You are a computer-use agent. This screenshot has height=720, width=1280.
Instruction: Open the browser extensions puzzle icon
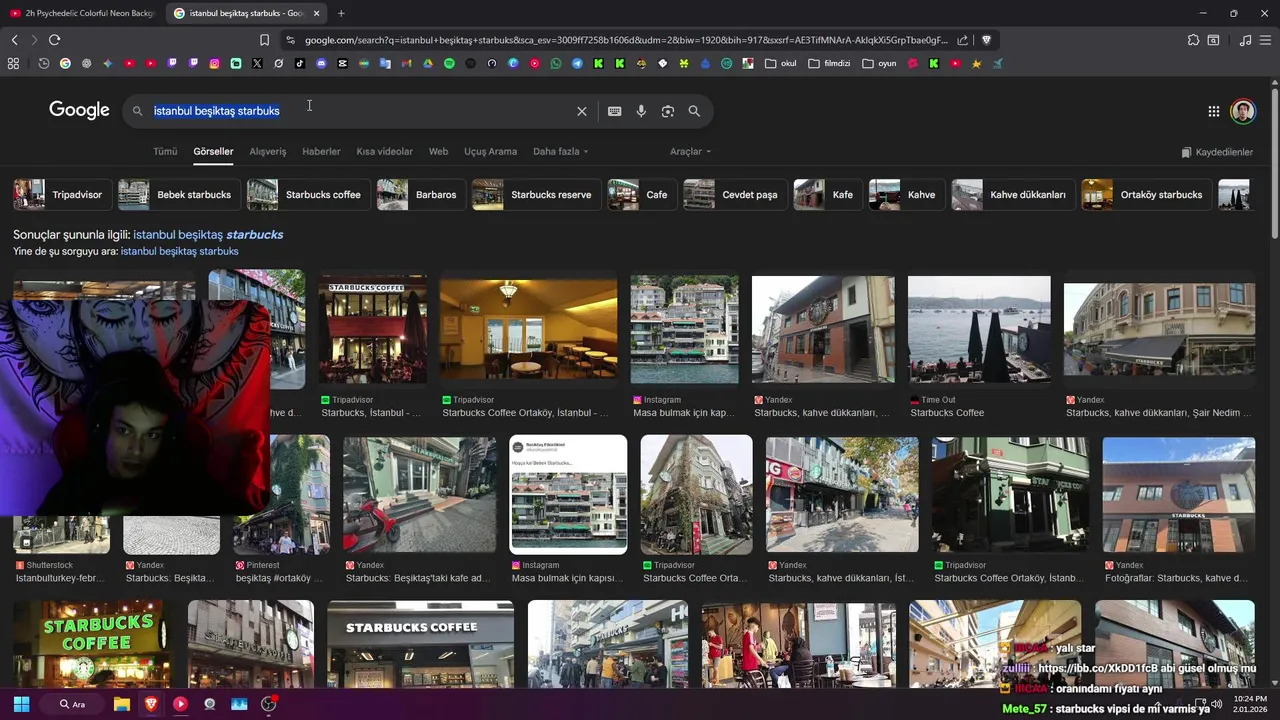coord(1193,40)
